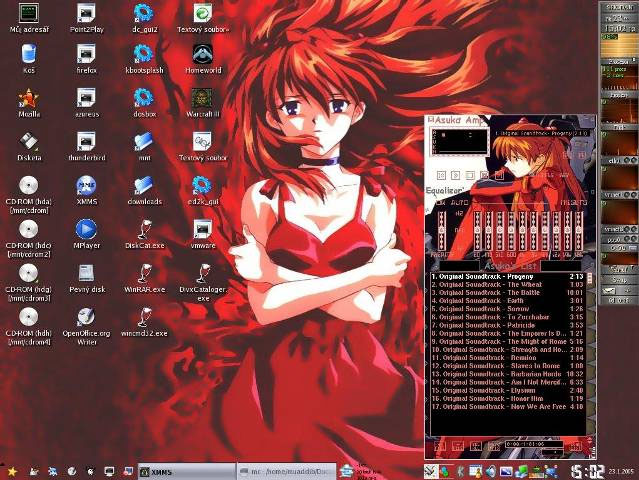Switch to the mc terminal taskbar entry

[x=287, y=472]
